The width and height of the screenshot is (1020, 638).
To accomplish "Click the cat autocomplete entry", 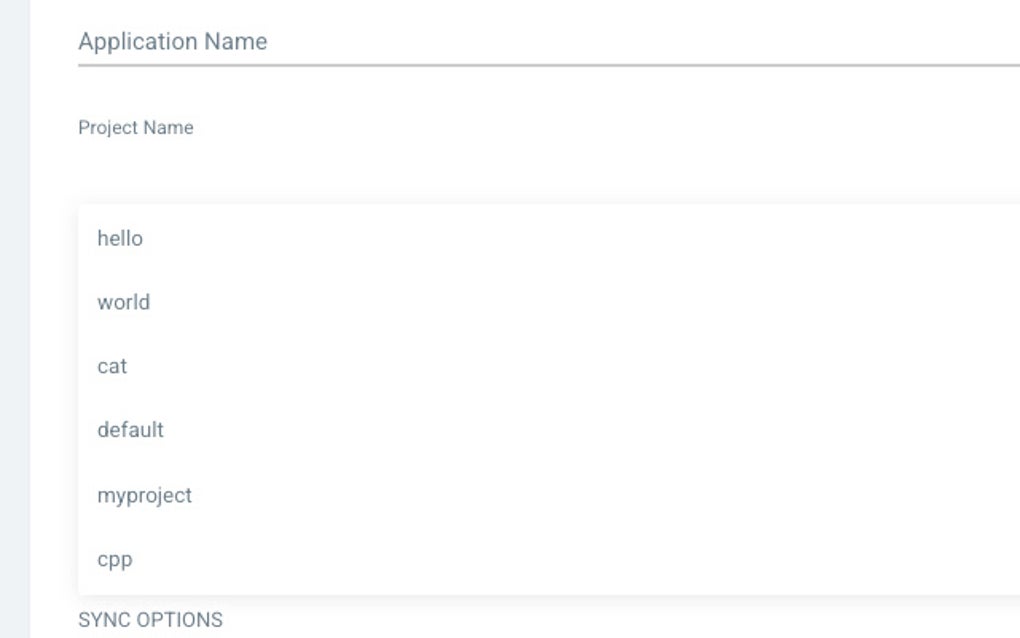I will (x=300, y=366).
